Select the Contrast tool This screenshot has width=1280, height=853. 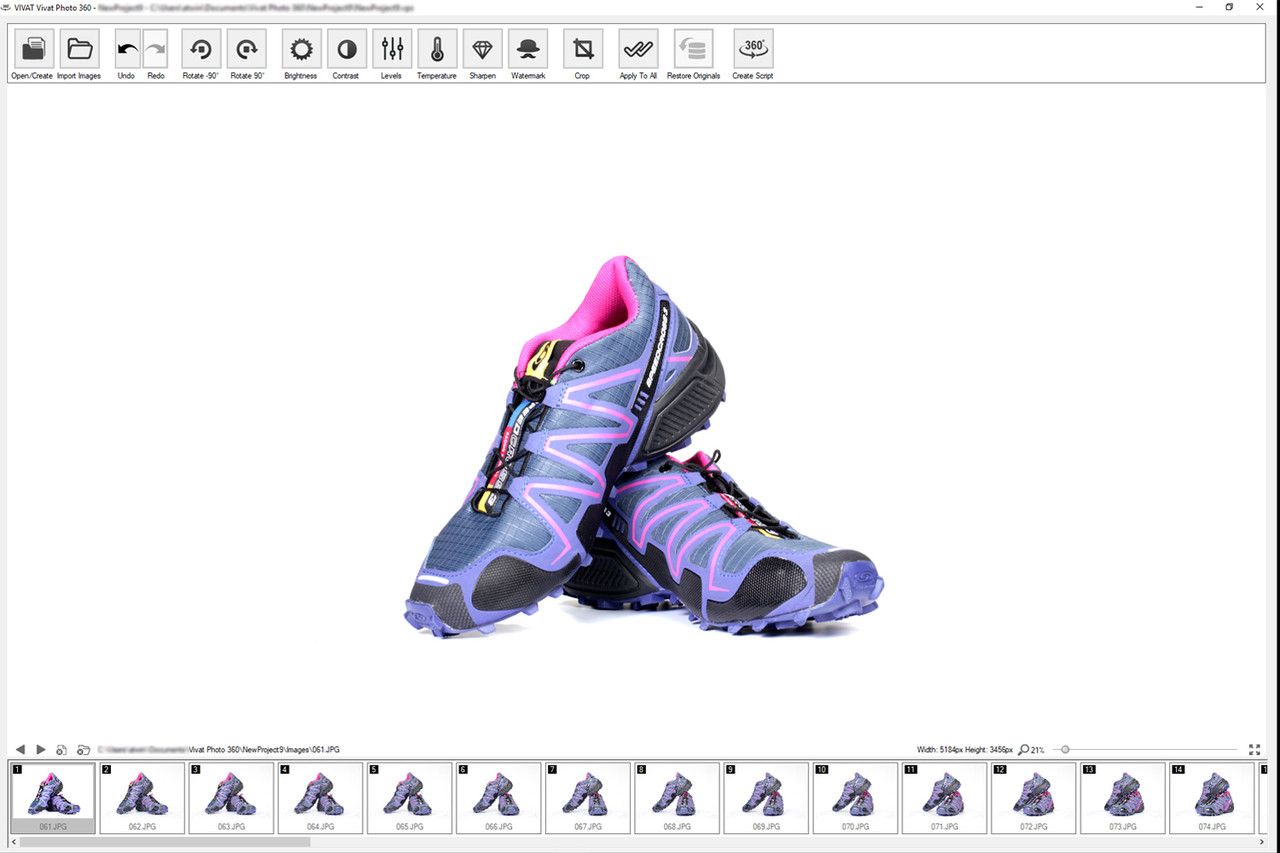tap(346, 49)
